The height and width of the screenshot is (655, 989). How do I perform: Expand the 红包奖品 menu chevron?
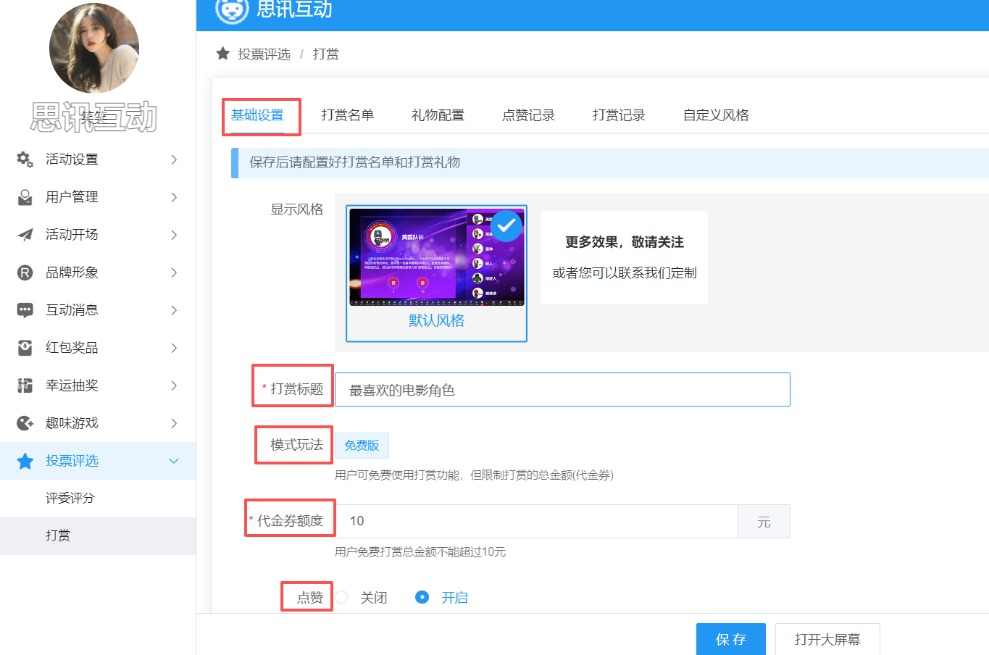click(174, 348)
